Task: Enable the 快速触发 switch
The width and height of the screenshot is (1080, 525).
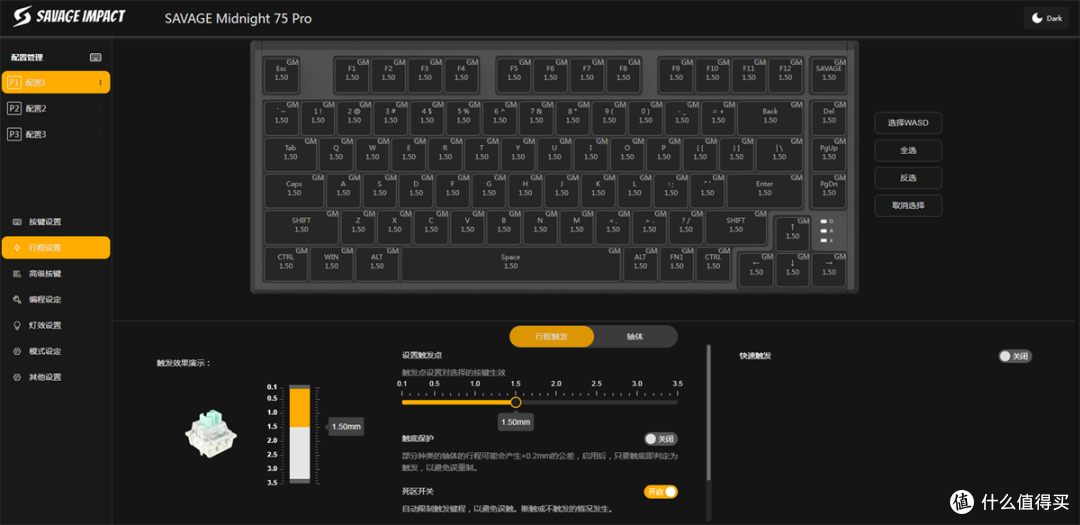Action: pyautogui.click(x=1015, y=356)
